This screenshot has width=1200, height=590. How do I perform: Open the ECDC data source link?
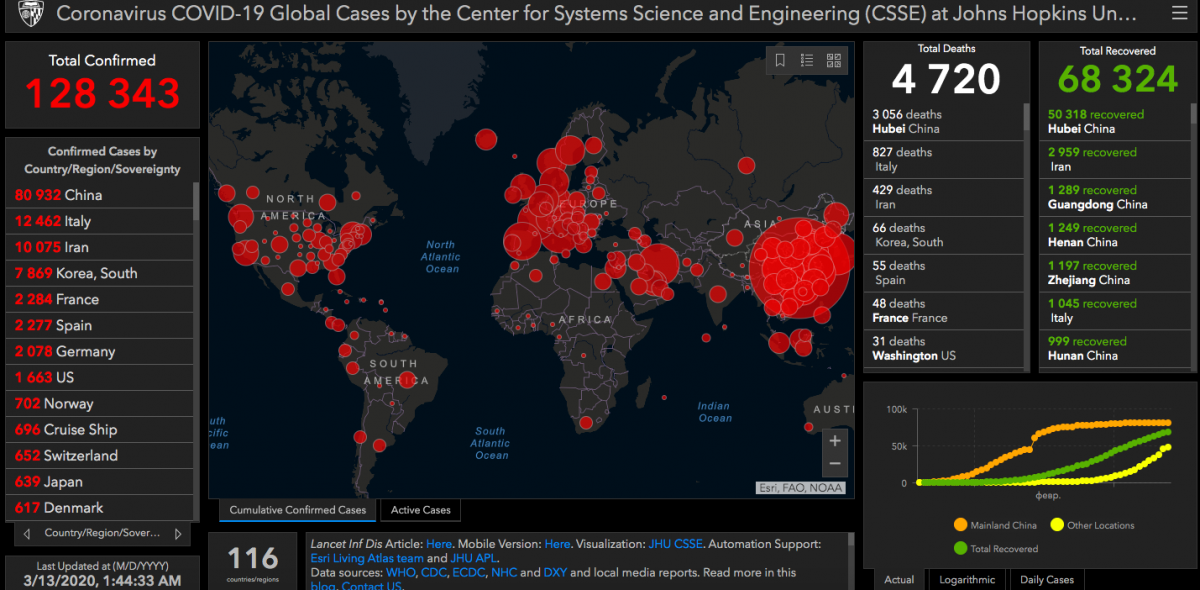pyautogui.click(x=469, y=573)
